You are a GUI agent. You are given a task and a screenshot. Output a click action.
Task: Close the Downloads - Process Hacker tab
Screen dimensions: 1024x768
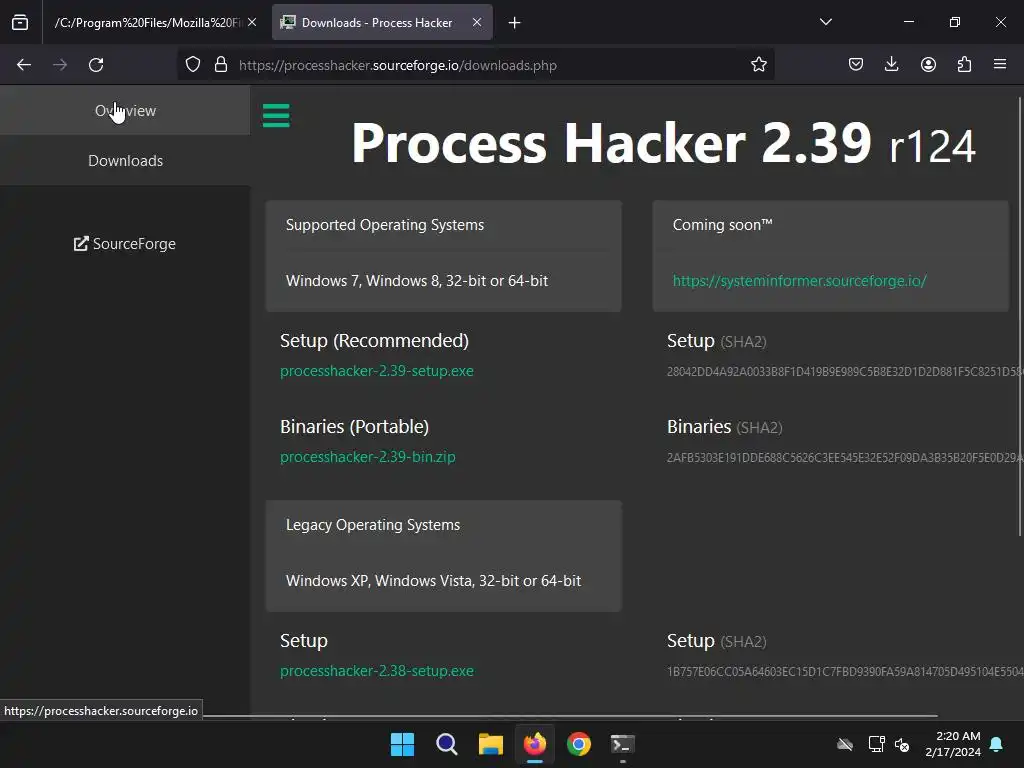(477, 22)
